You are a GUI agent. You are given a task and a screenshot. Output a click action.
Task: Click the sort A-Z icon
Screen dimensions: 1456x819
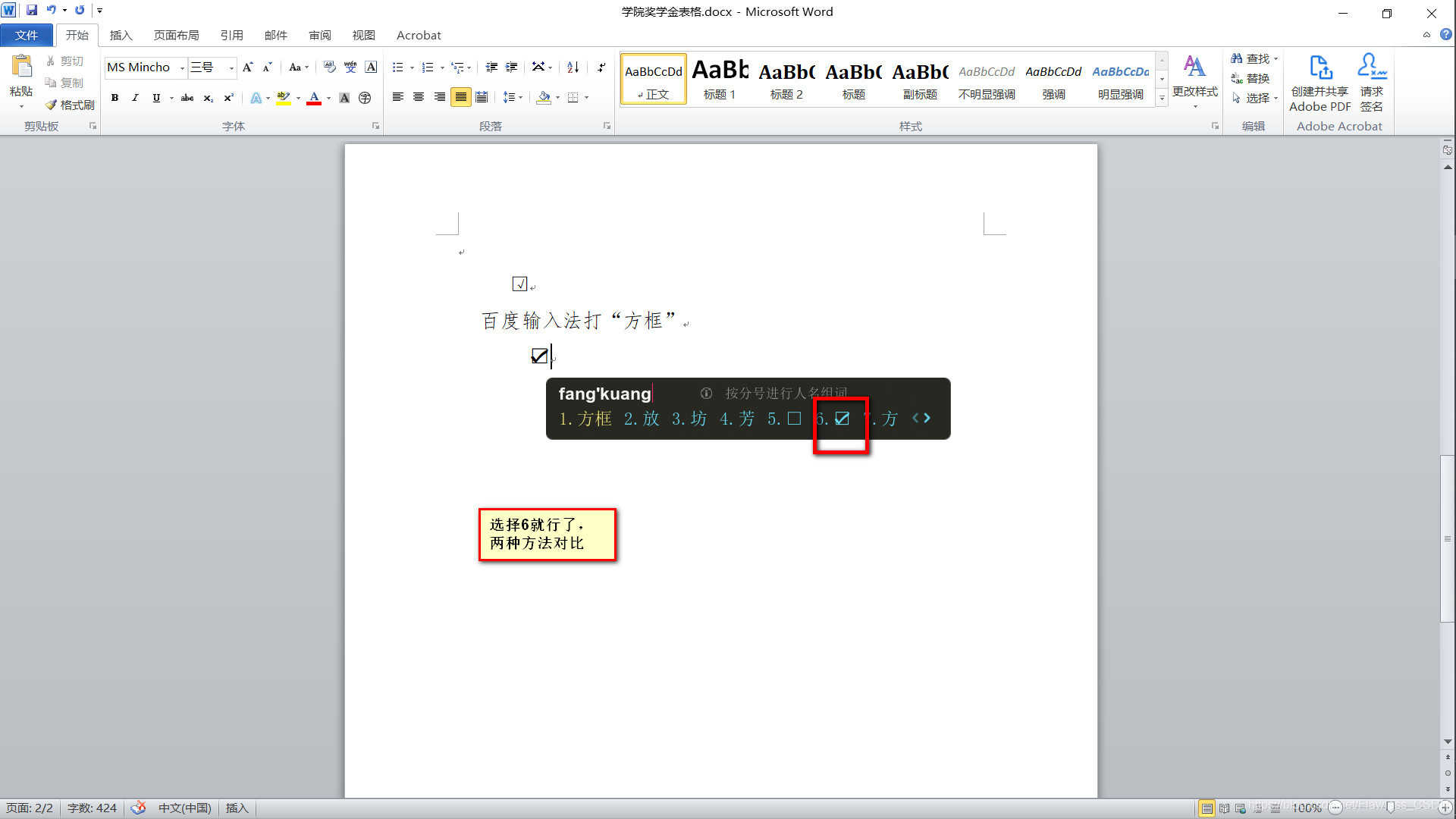(x=573, y=67)
